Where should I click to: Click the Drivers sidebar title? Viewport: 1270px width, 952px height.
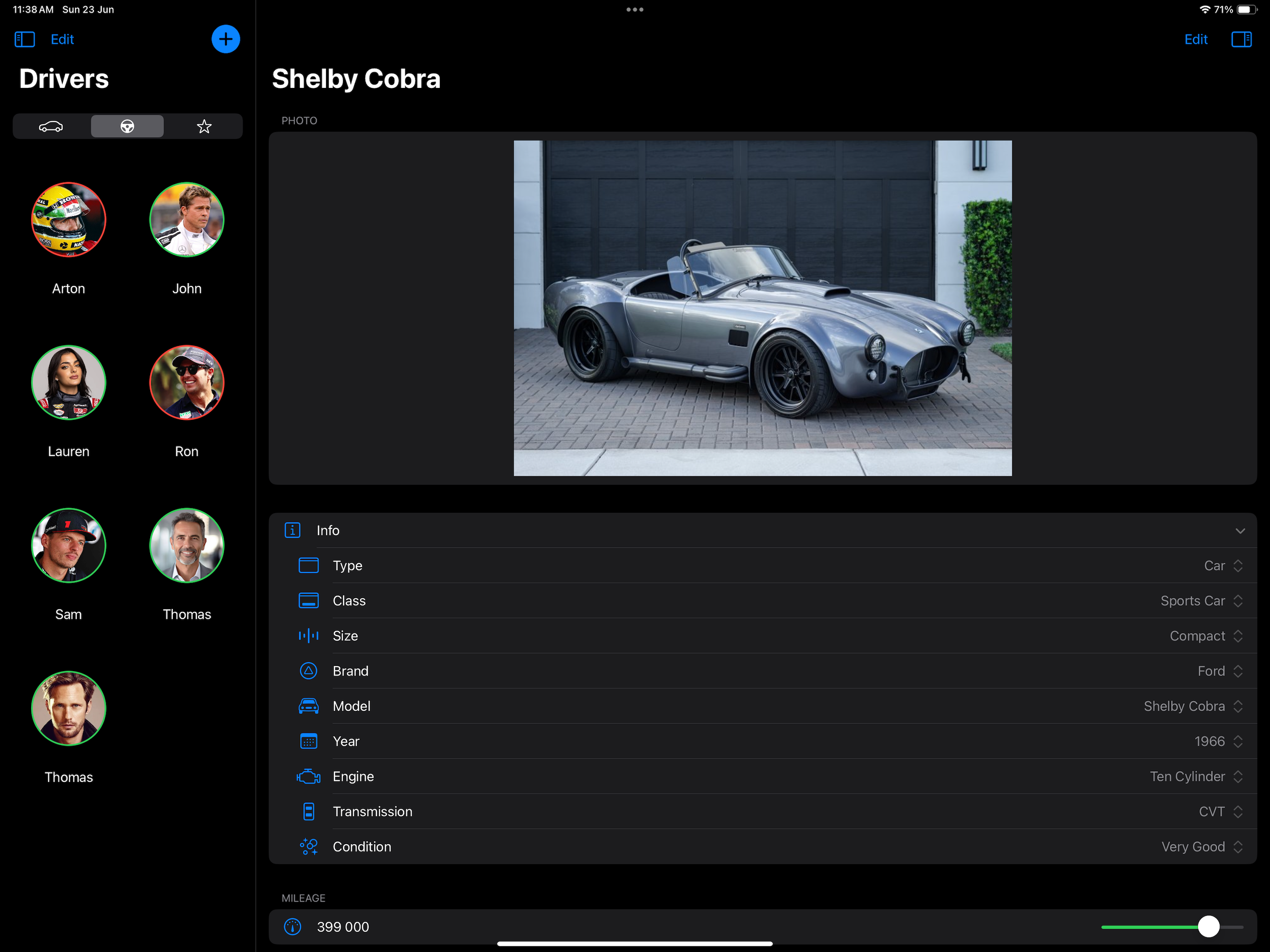pyautogui.click(x=64, y=79)
